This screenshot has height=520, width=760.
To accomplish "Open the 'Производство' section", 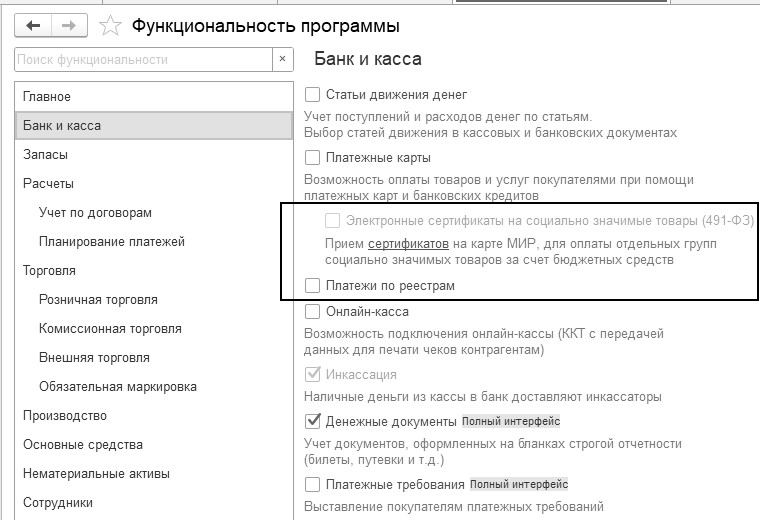I will tap(154, 416).
